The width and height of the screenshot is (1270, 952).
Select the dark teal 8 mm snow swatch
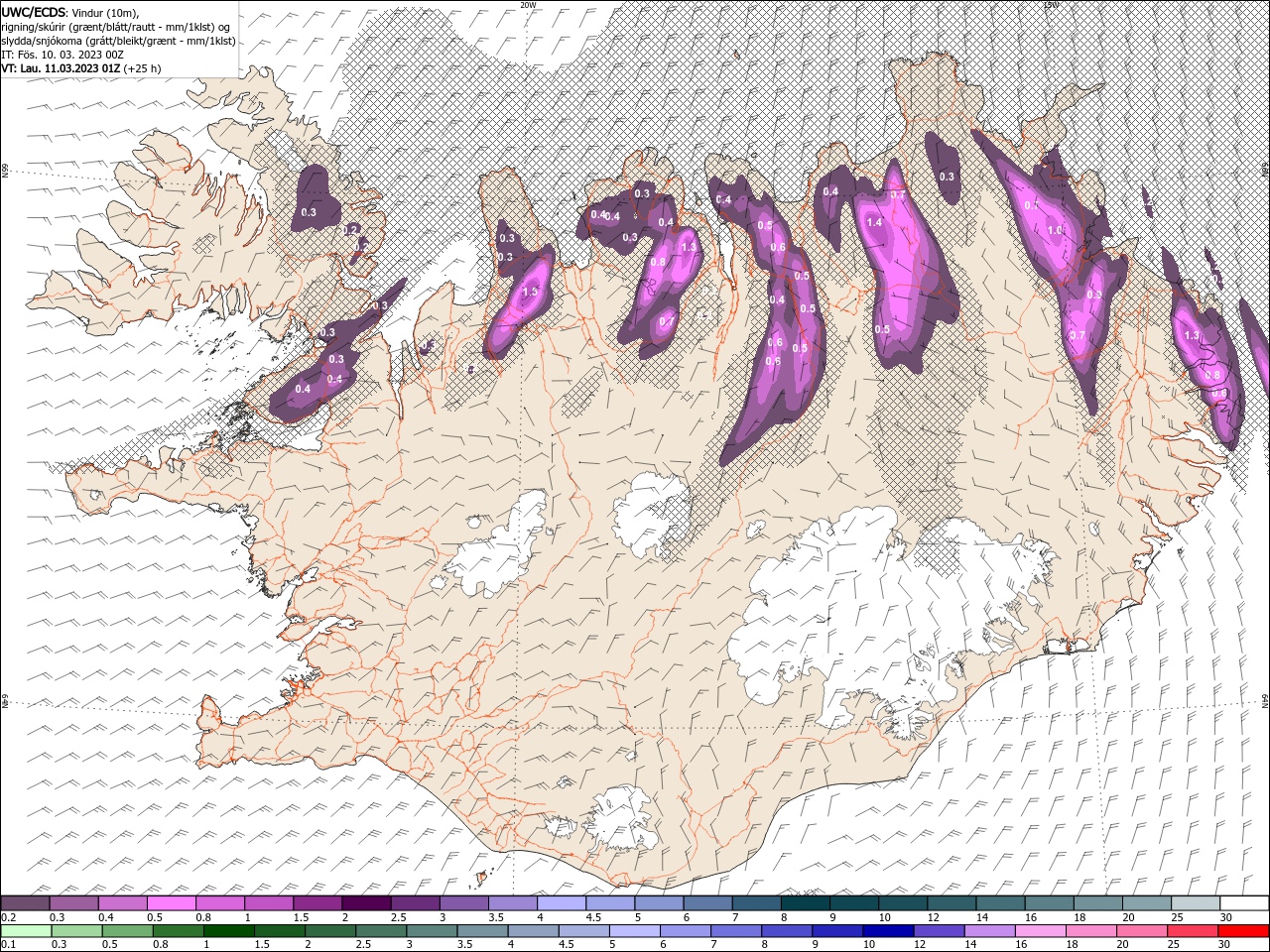pos(806,903)
